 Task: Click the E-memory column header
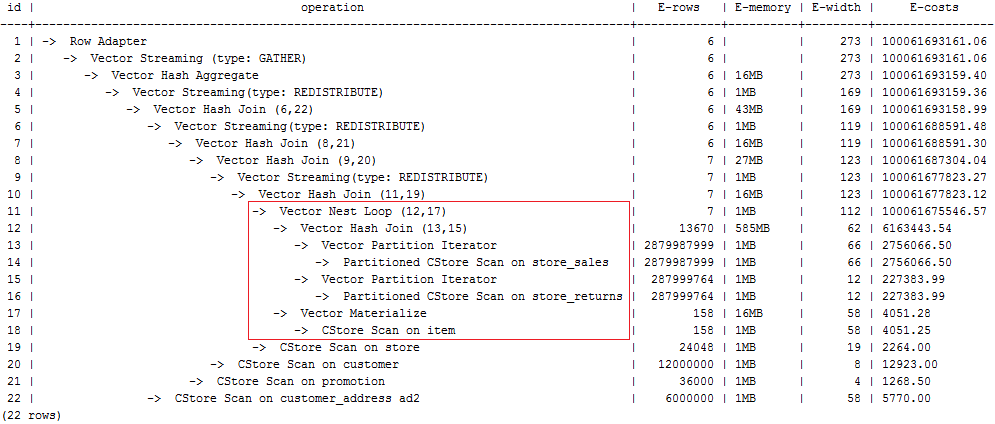click(763, 8)
